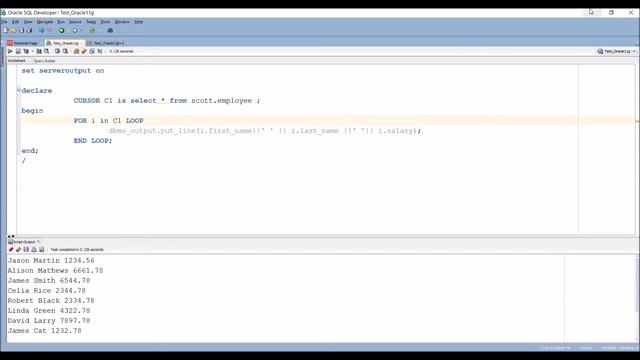The width and height of the screenshot is (640, 360).
Task: Click the 'END LOOP;' line
Action: 93,140
